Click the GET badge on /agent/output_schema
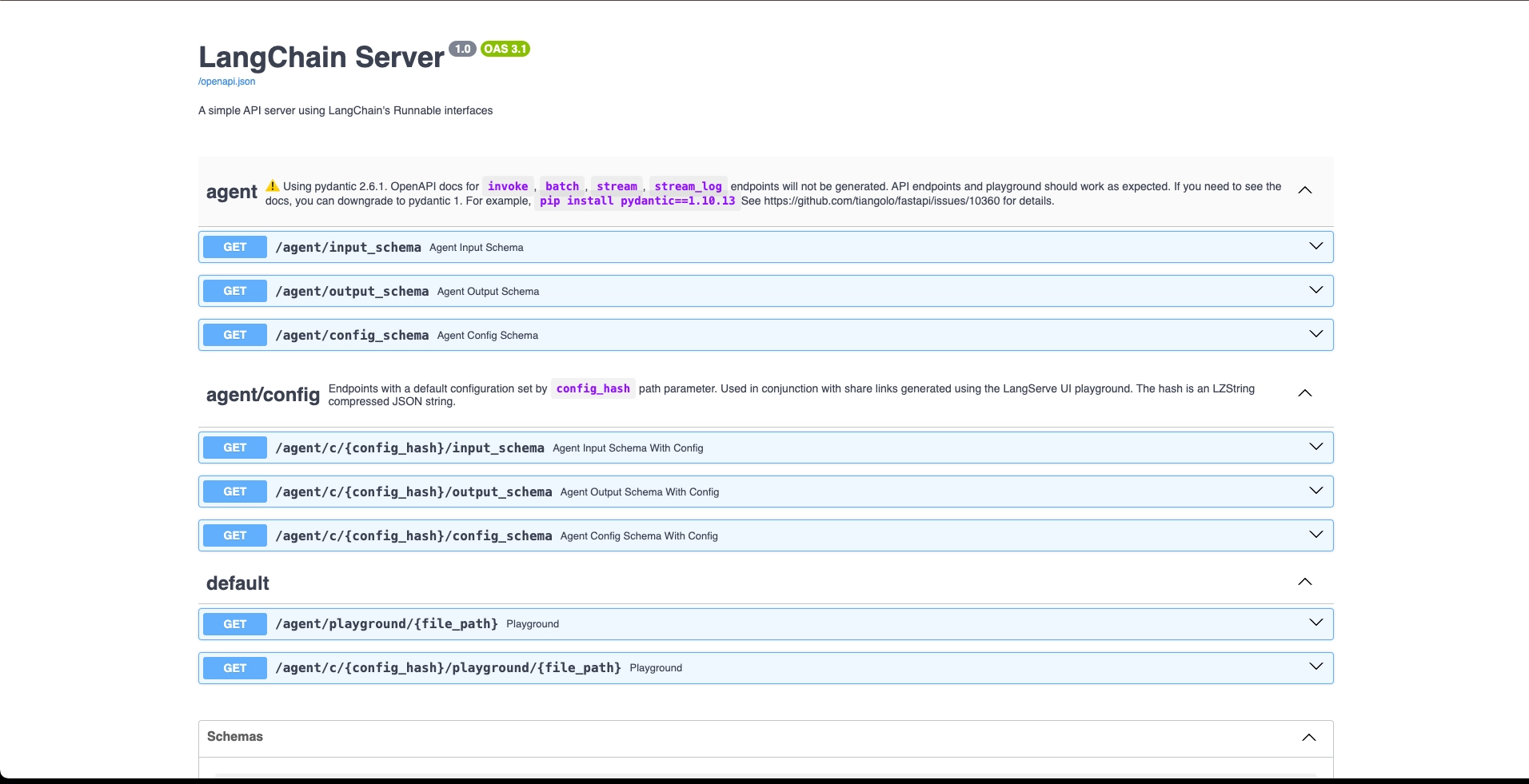Screen dimensions: 1529x784 pos(234,291)
